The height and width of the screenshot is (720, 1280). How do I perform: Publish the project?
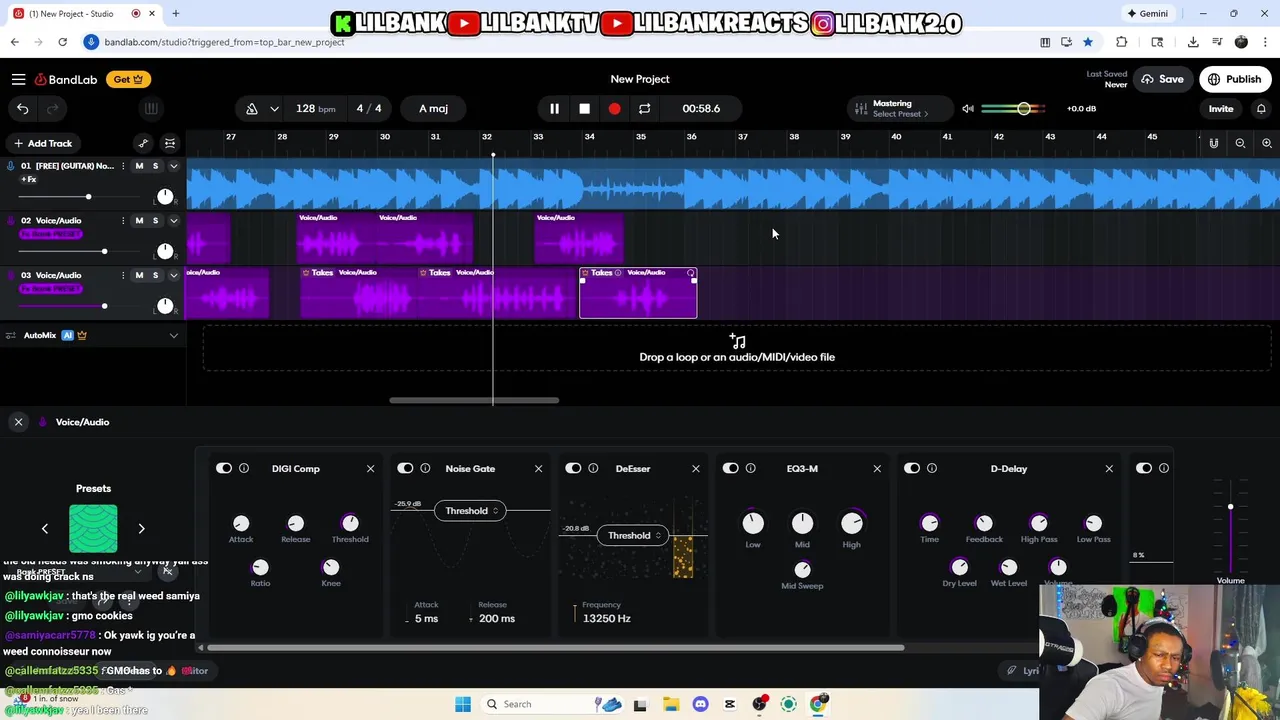coord(1235,79)
